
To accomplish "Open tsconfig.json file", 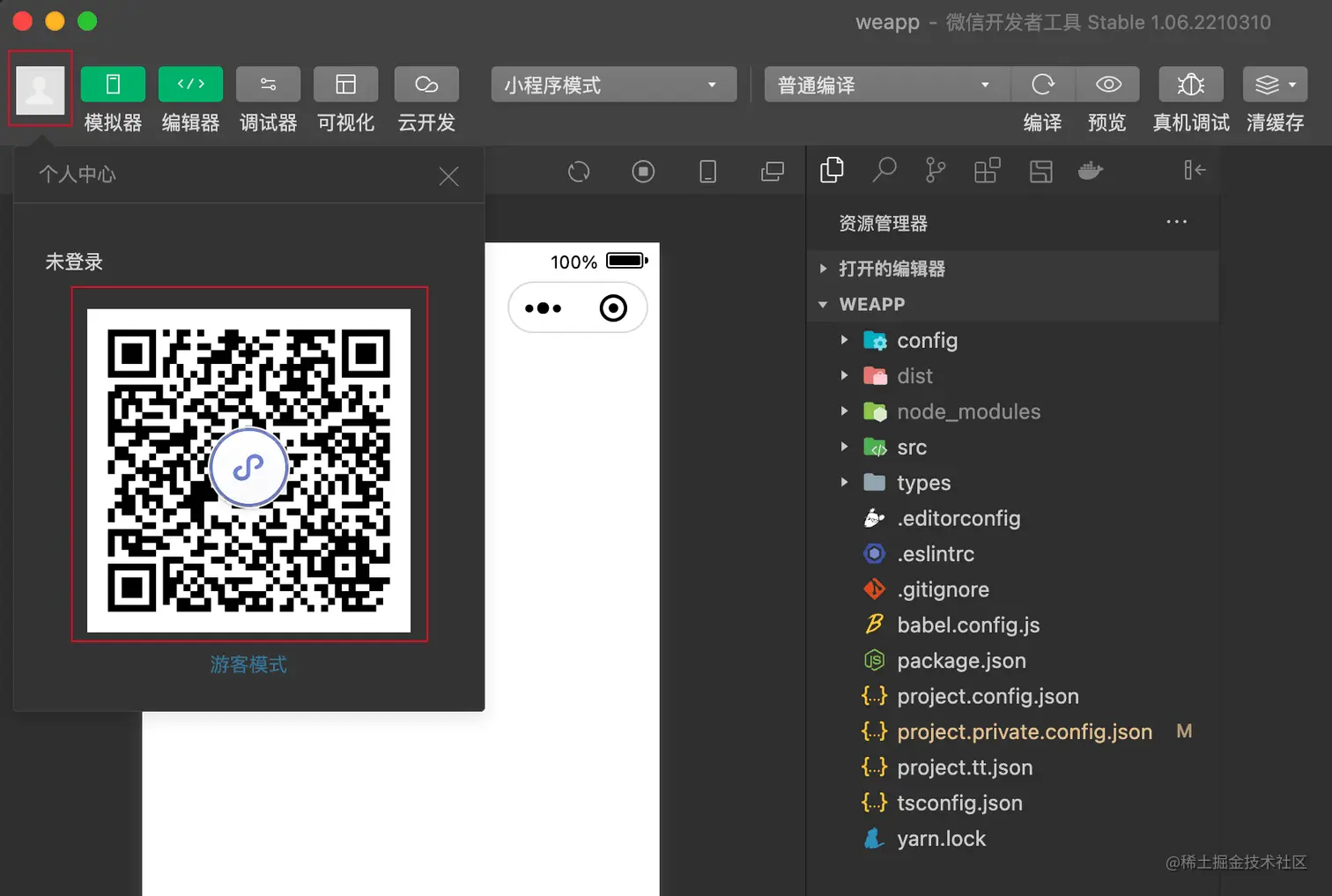I will [1013, 803].
